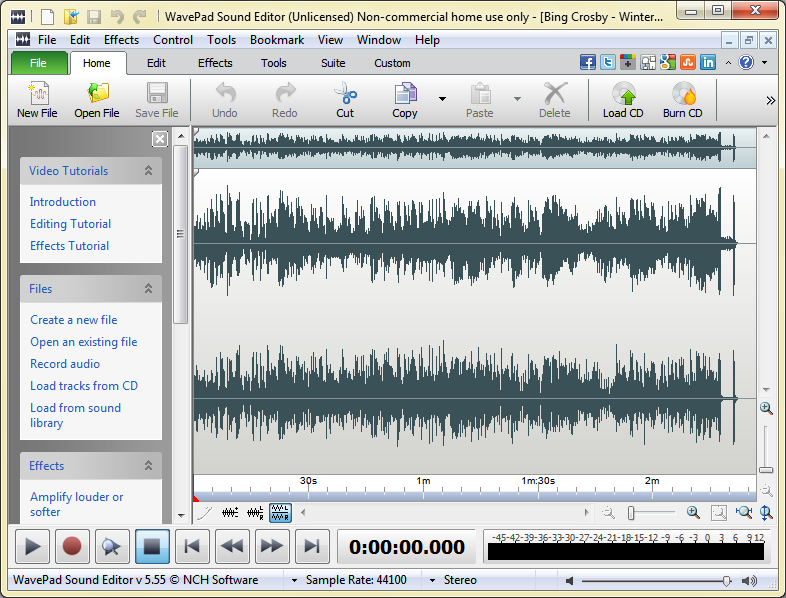The height and width of the screenshot is (598, 786).
Task: Click the Open File toolbar icon
Action: click(x=97, y=95)
